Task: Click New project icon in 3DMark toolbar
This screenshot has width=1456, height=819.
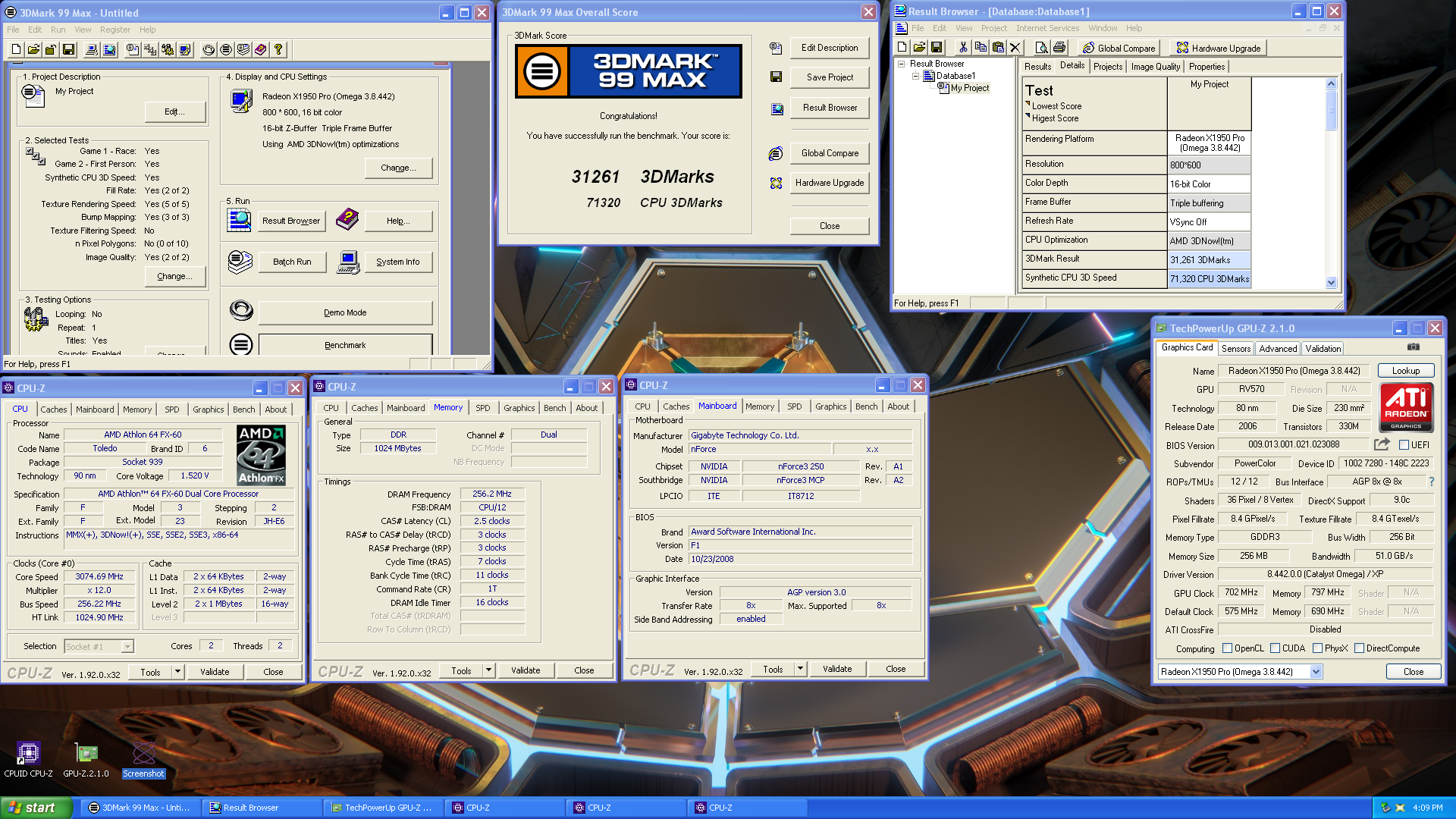Action: tap(16, 49)
